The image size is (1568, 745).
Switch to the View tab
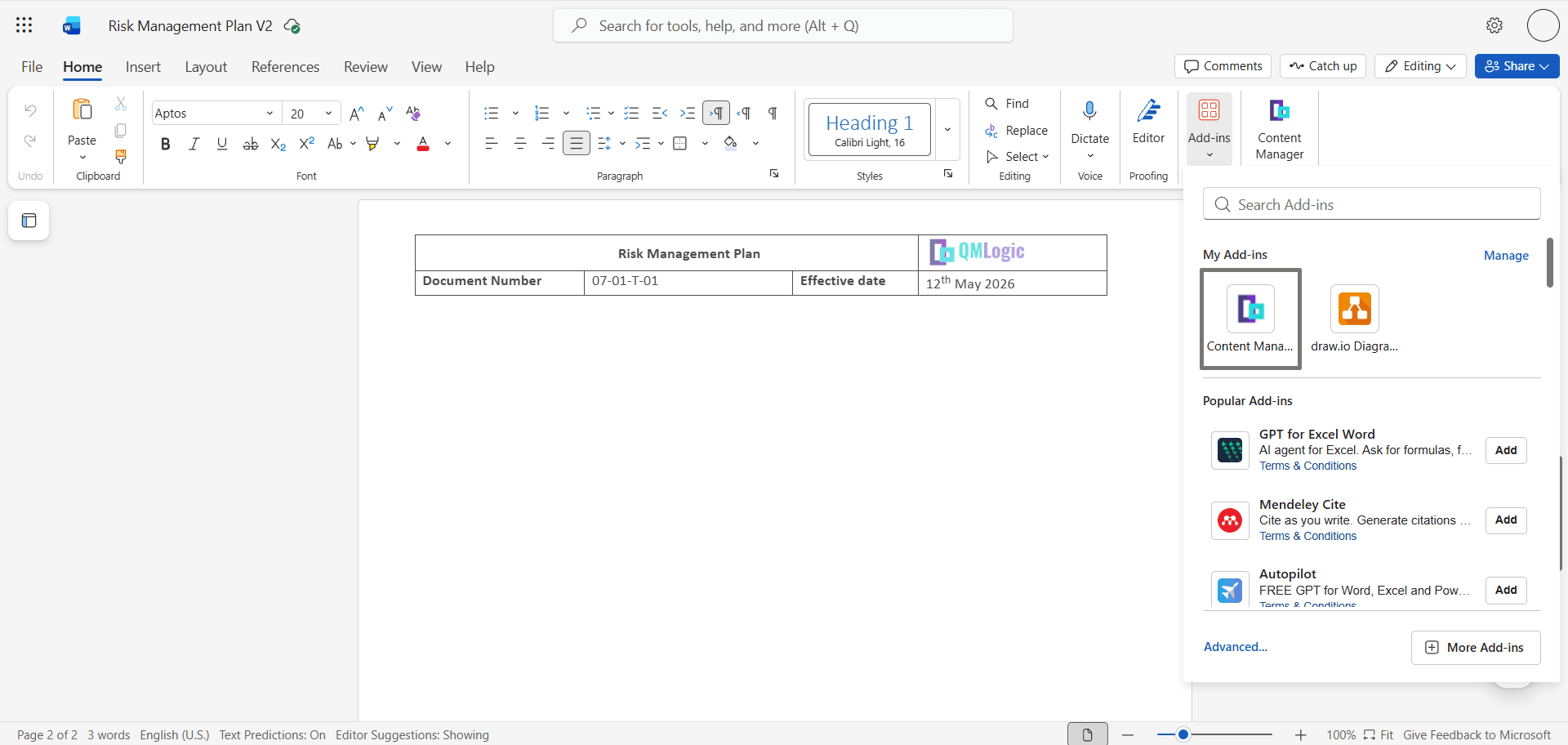point(426,67)
